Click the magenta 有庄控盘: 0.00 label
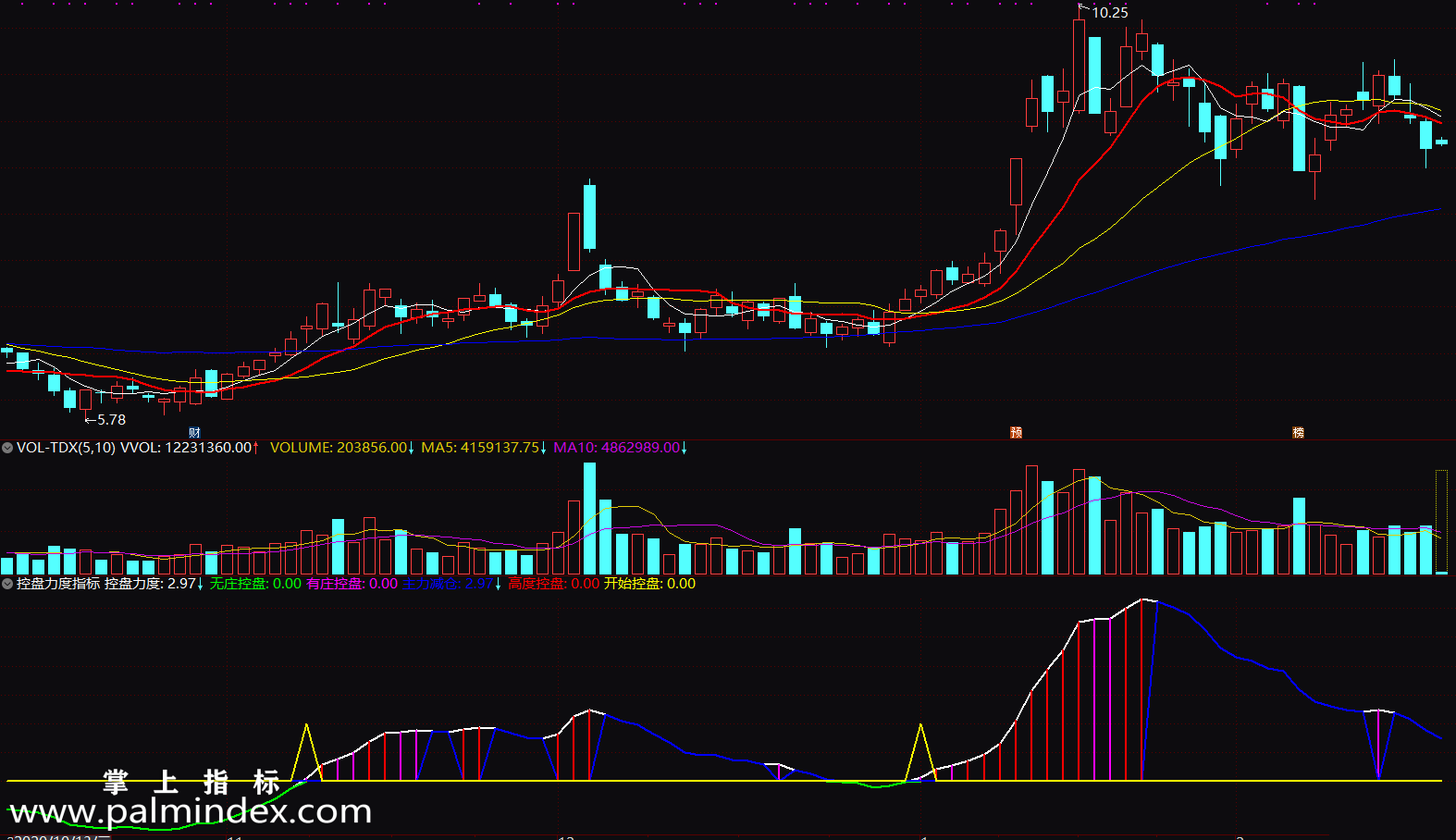Screen dimensions: 1456x840 click(352, 584)
